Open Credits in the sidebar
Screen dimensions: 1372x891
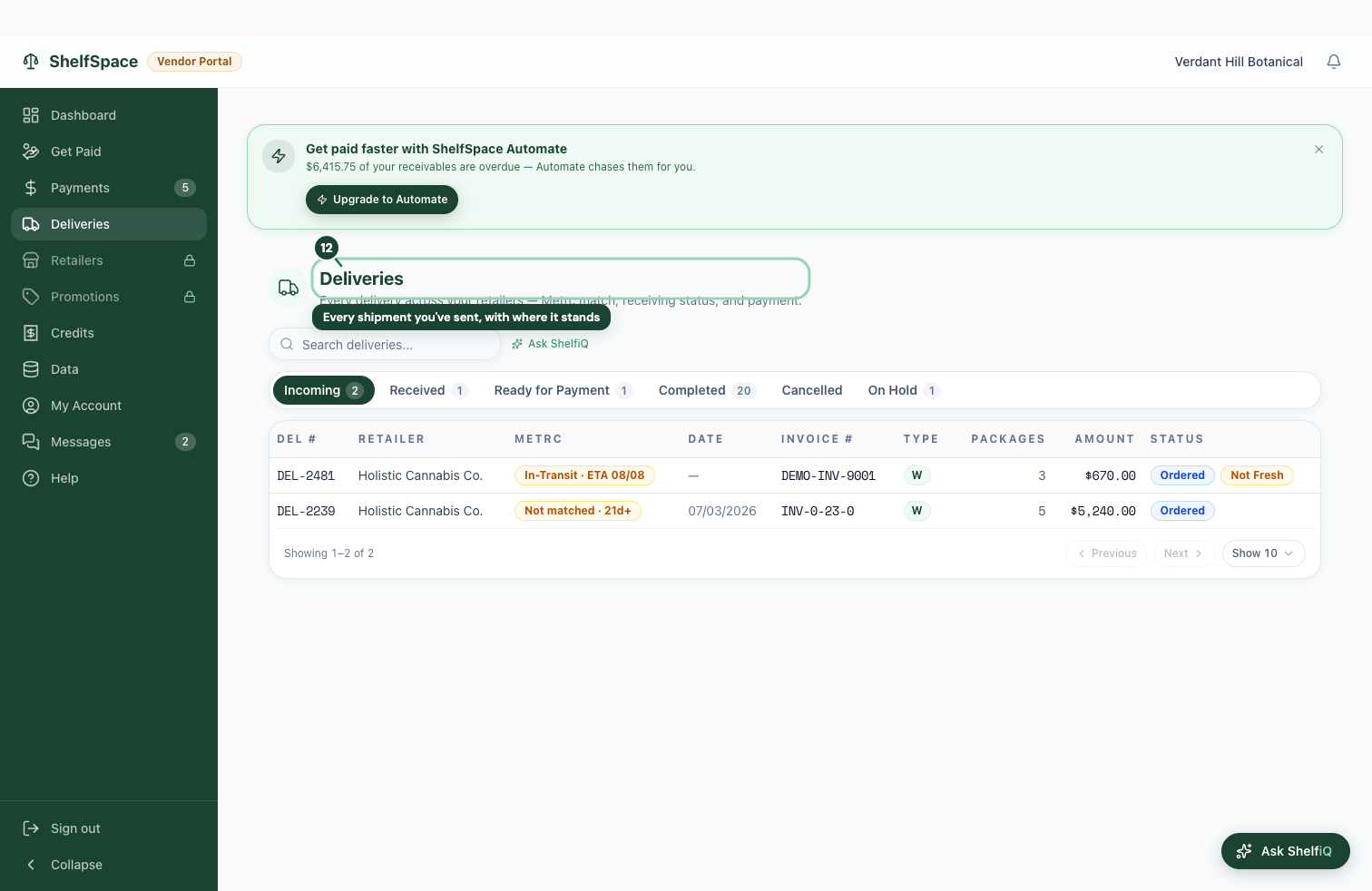coord(109,333)
